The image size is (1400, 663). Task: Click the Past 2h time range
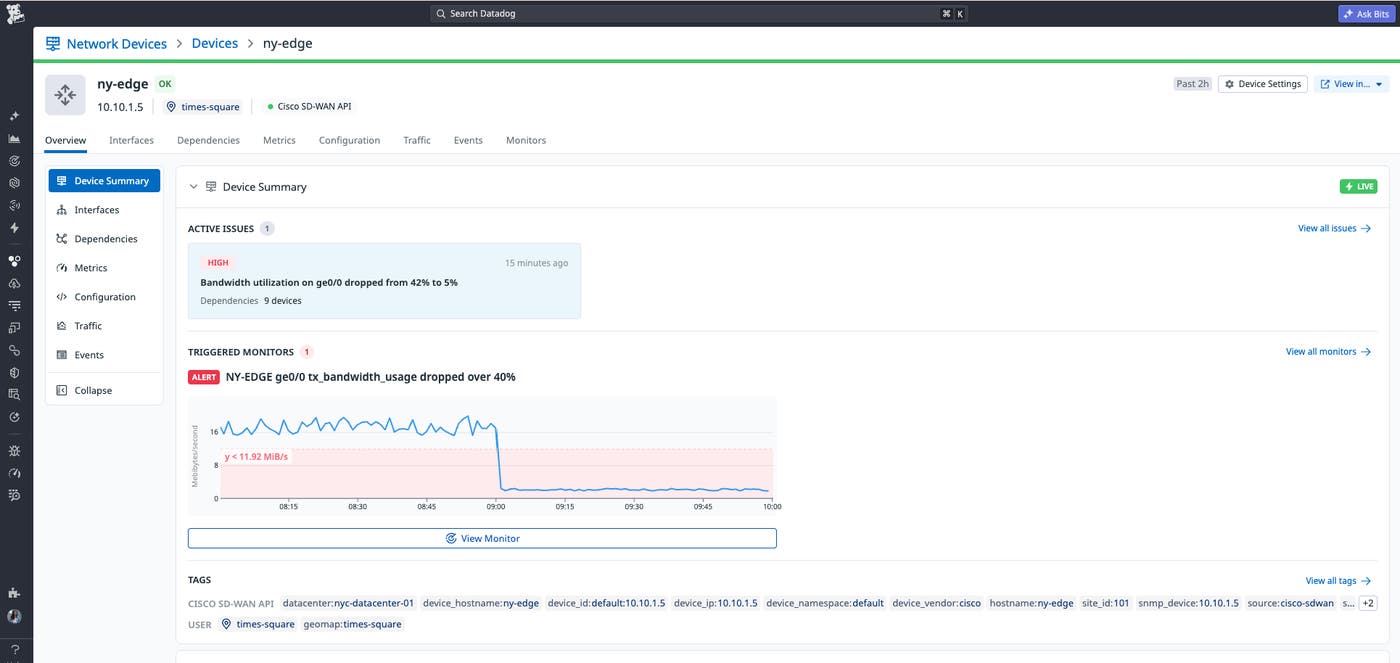(1192, 84)
